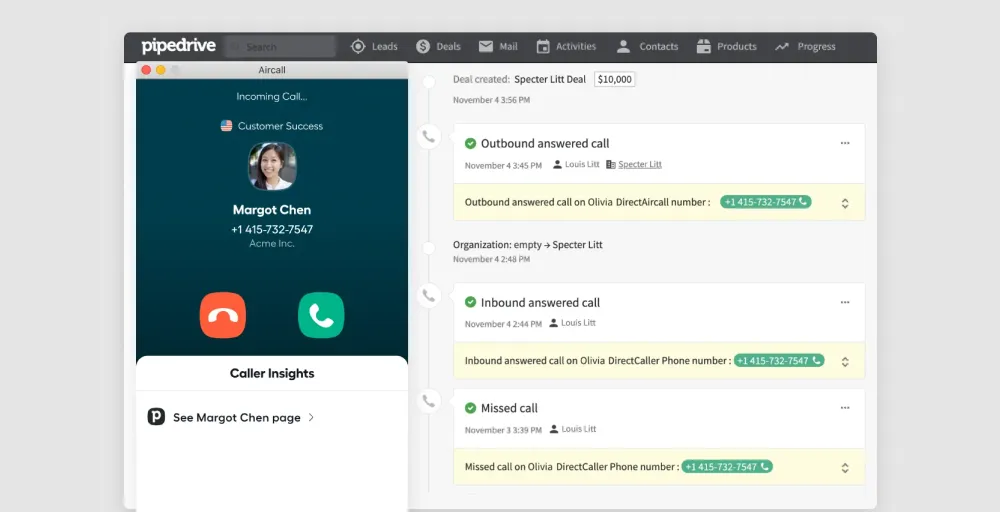Image resolution: width=1000 pixels, height=512 pixels.
Task: Click the Specter Litt Deal name
Action: click(550, 79)
